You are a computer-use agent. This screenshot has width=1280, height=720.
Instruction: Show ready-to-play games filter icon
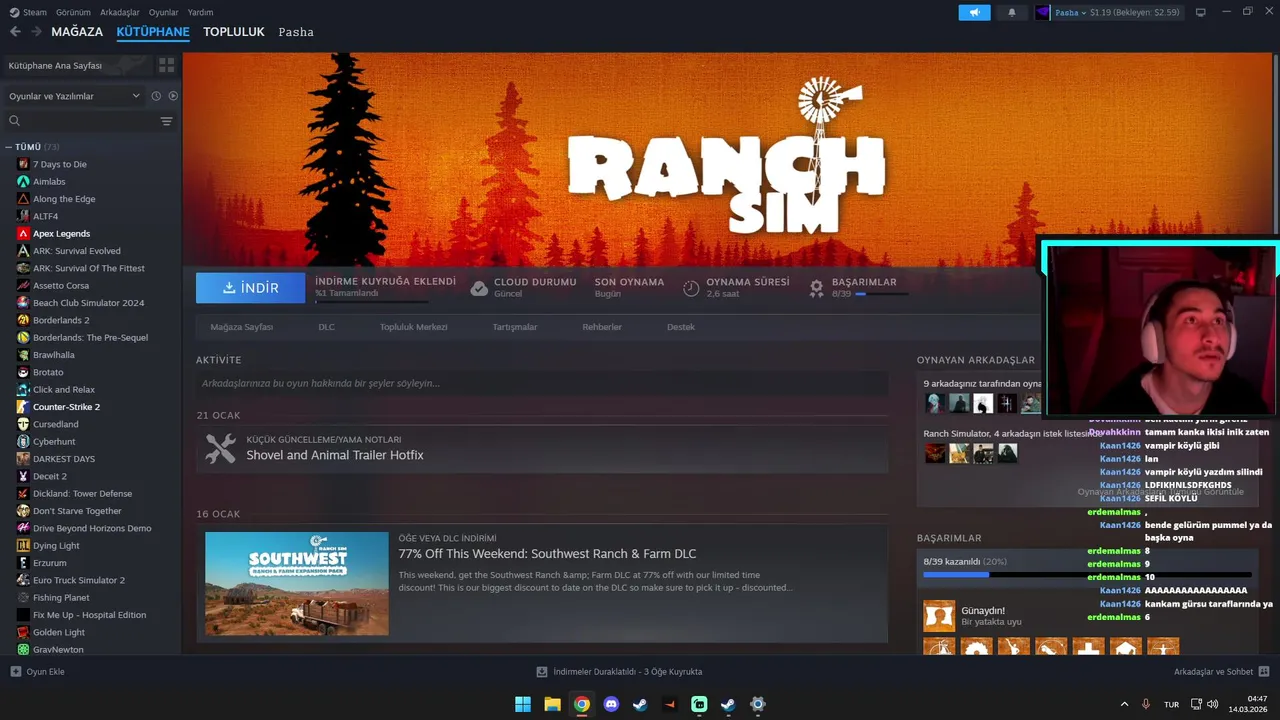click(x=173, y=96)
